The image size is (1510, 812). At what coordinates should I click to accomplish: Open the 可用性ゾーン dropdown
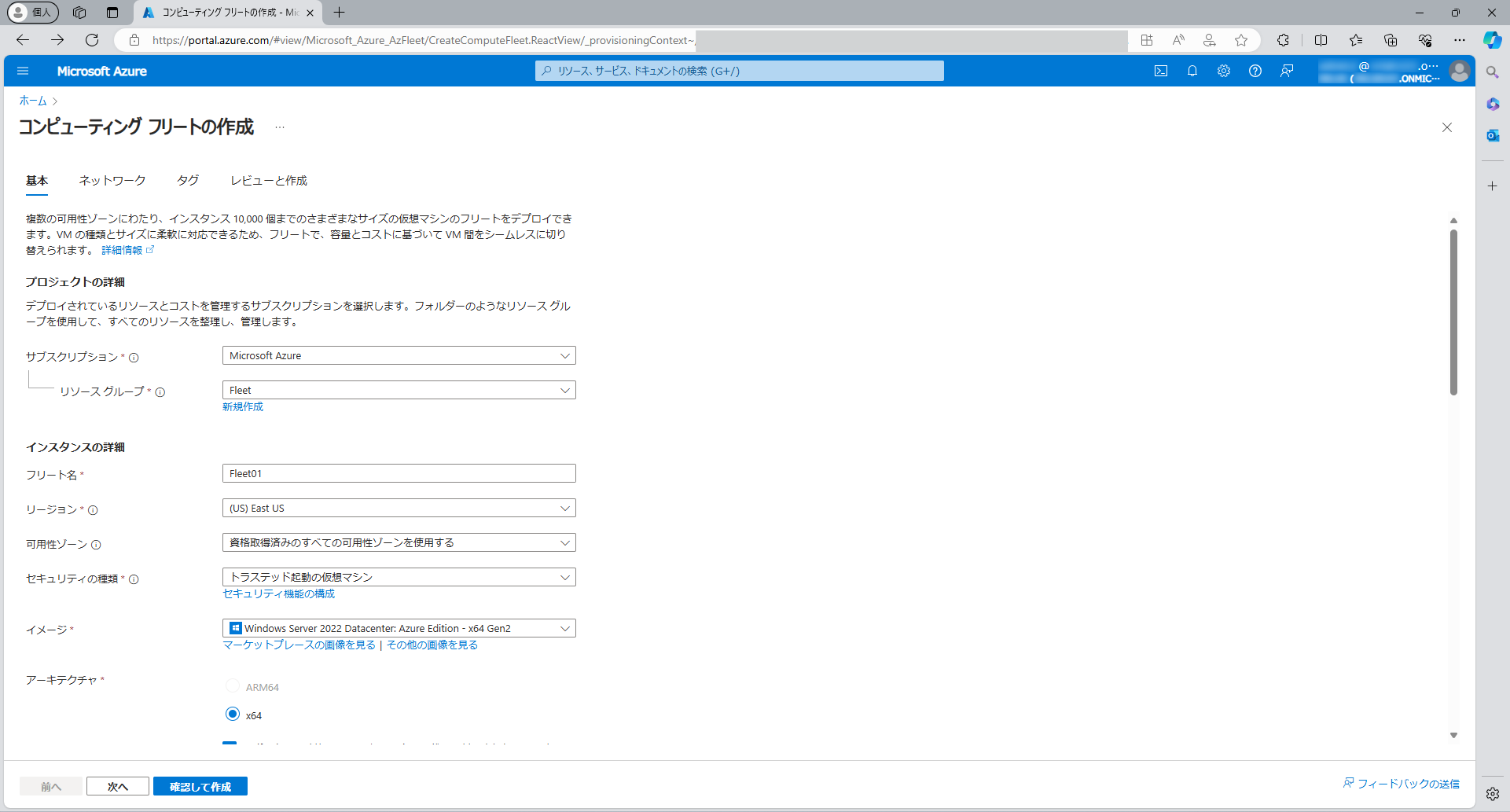click(x=399, y=542)
